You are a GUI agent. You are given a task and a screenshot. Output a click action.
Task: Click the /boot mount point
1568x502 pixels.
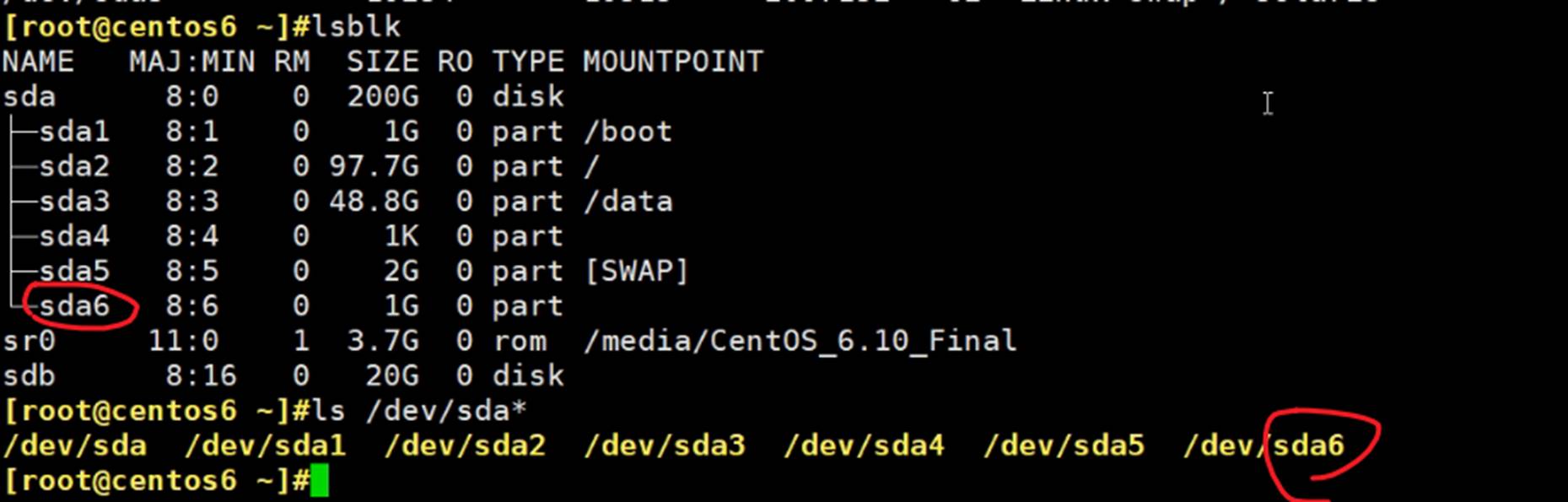coord(628,132)
